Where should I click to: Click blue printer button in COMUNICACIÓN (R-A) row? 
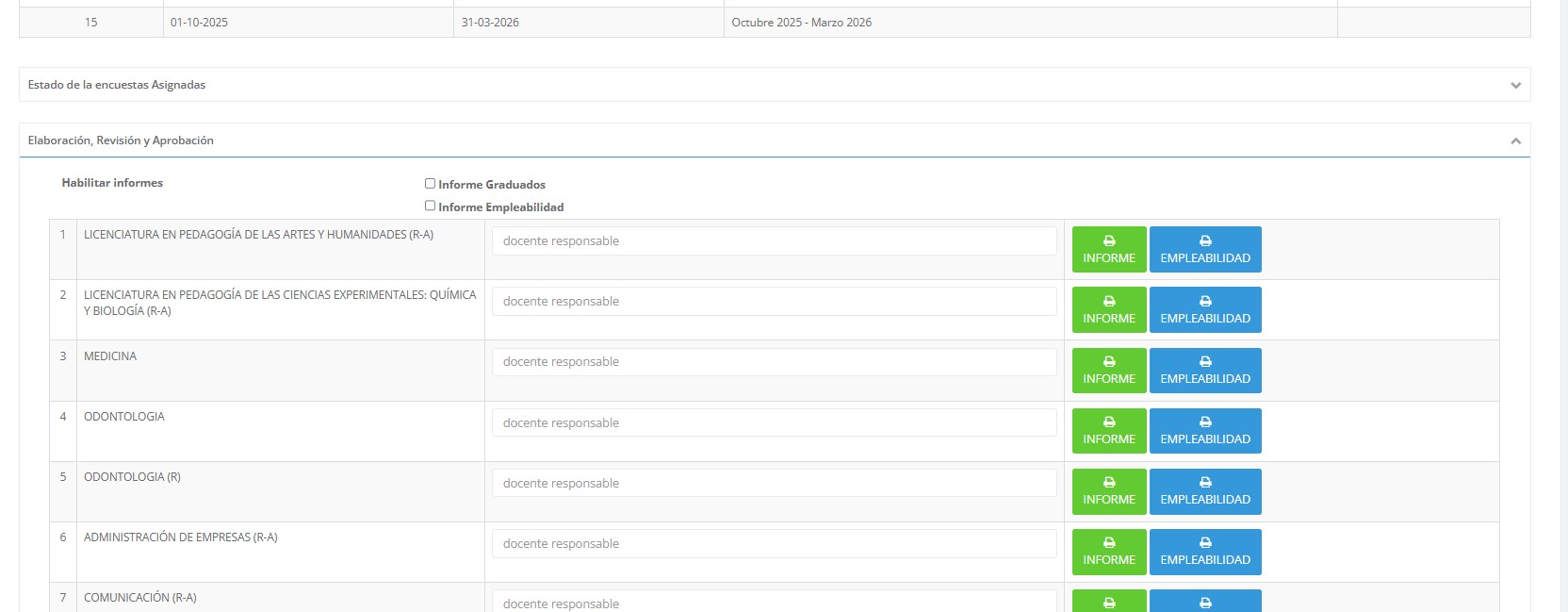1205,601
